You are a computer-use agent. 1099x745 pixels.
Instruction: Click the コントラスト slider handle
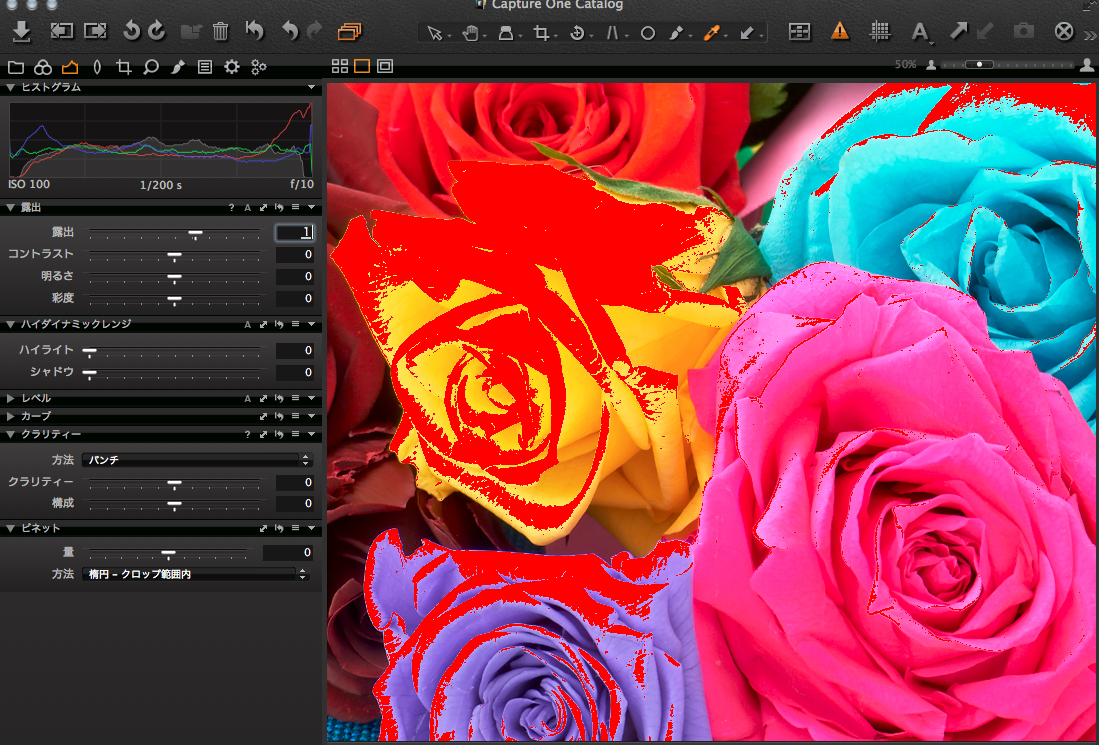[x=174, y=255]
